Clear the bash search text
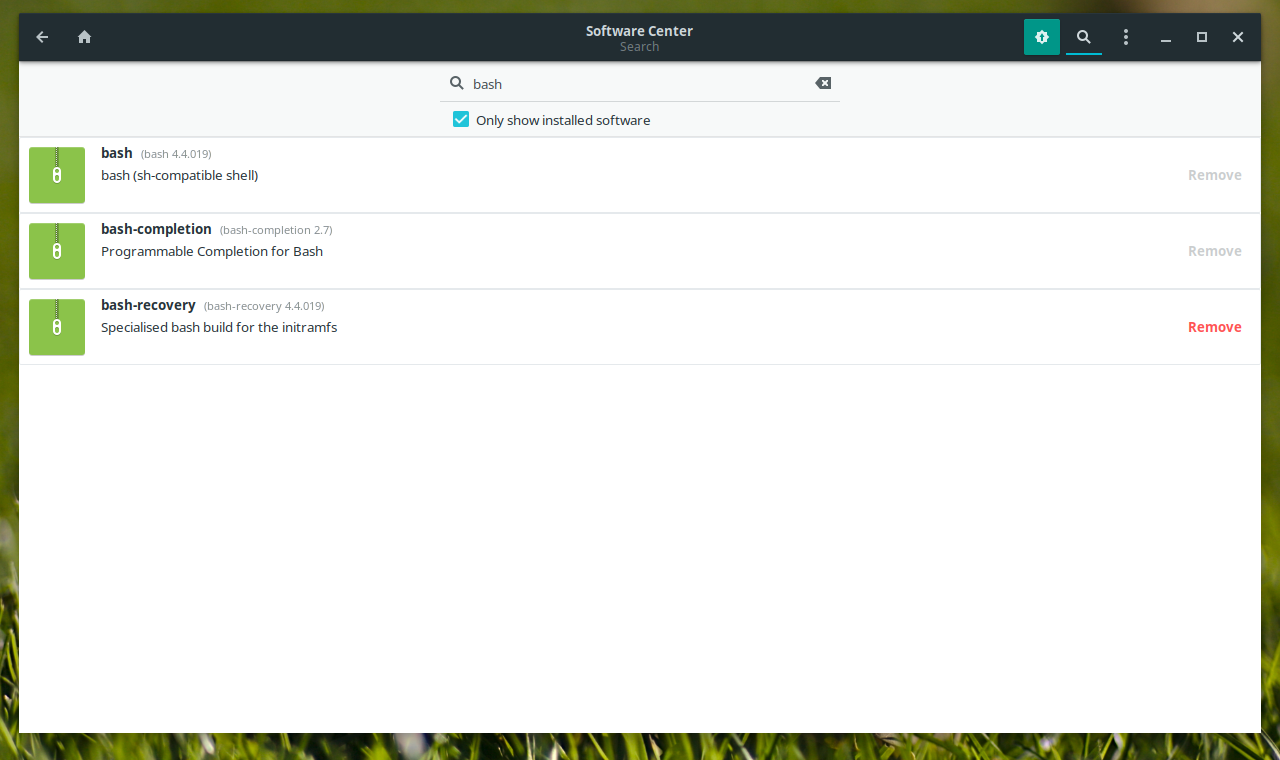 [x=823, y=83]
